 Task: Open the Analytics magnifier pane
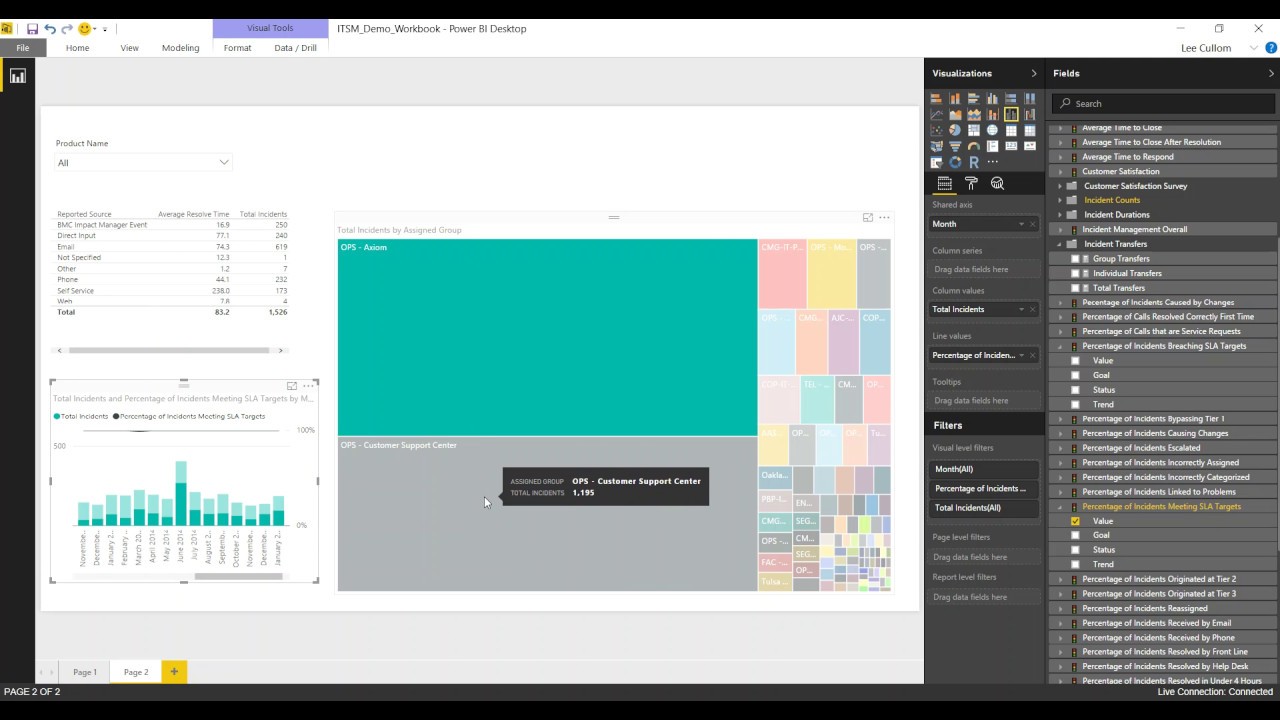pos(997,184)
